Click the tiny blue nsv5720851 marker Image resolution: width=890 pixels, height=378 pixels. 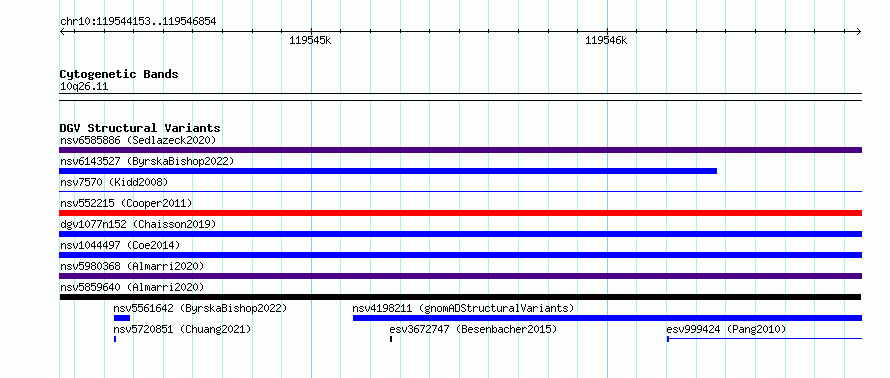pos(115,339)
